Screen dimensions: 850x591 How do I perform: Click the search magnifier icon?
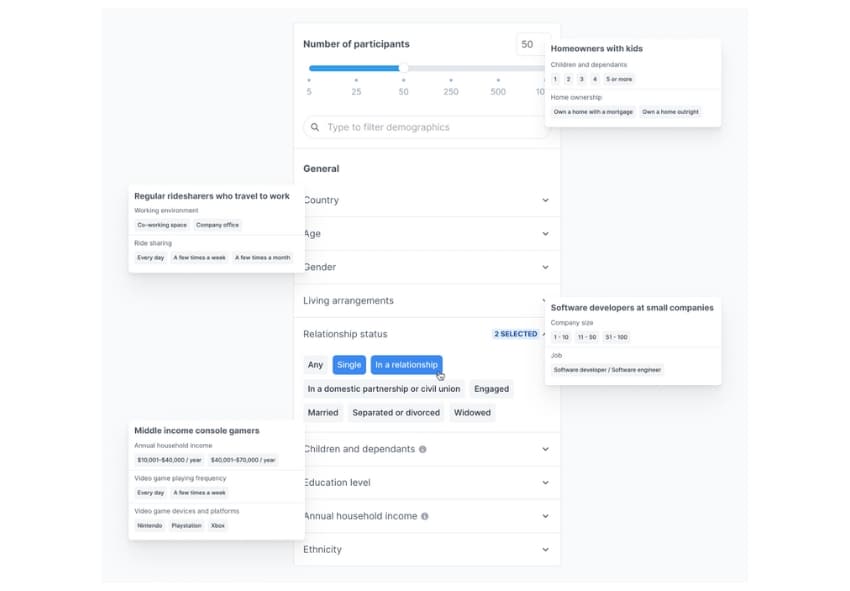(x=315, y=128)
